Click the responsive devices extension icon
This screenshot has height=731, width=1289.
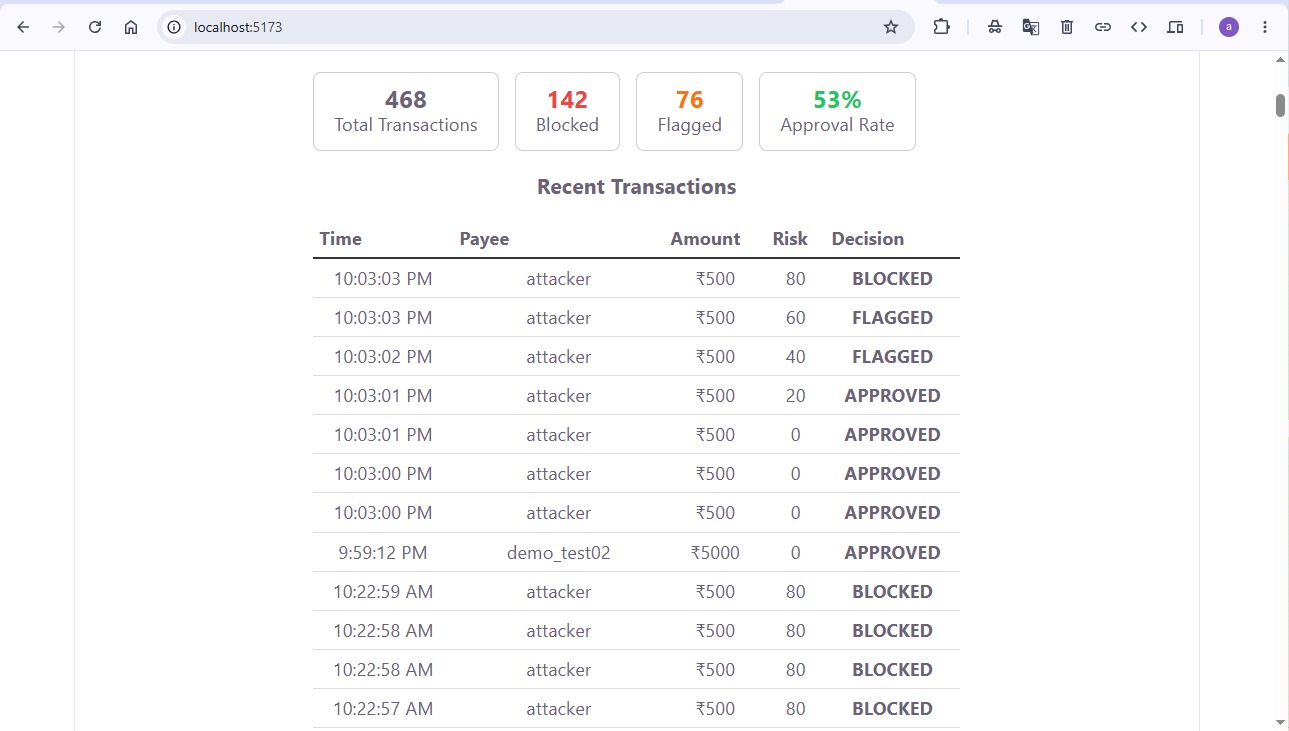tap(1175, 27)
